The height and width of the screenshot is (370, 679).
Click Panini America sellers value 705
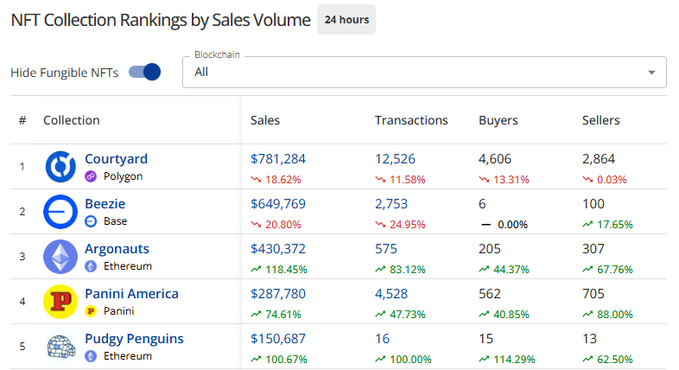click(x=593, y=294)
